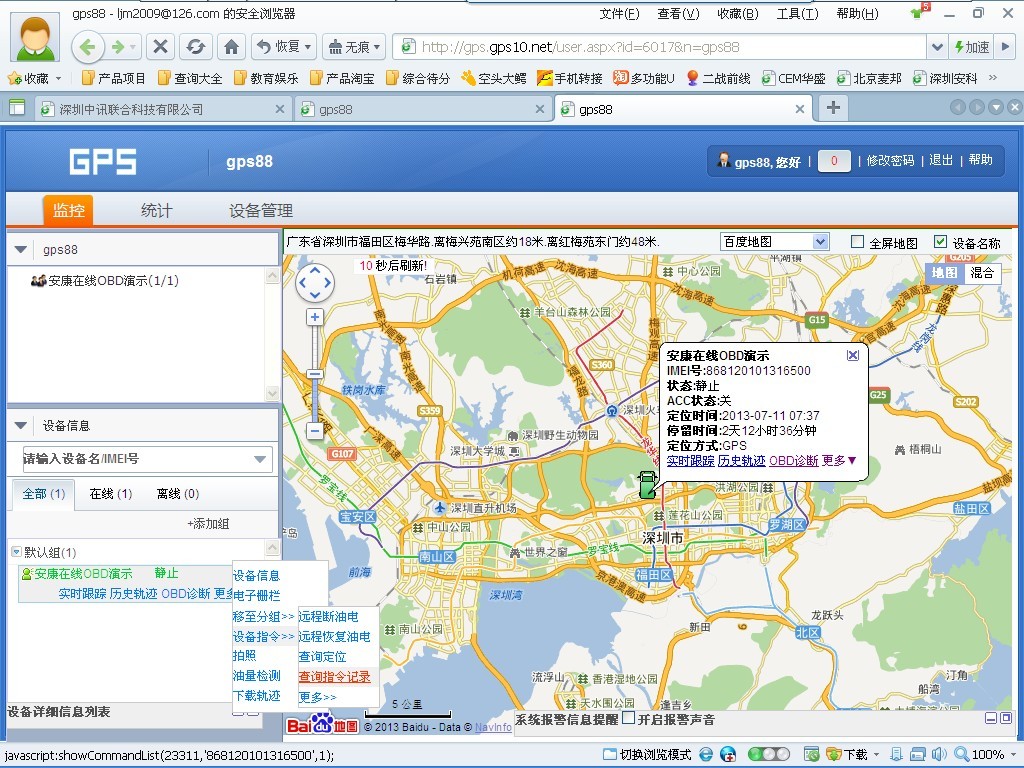1024x768 pixels.
Task: Choose 电子栅栏 in the context menu
Action: [x=257, y=596]
